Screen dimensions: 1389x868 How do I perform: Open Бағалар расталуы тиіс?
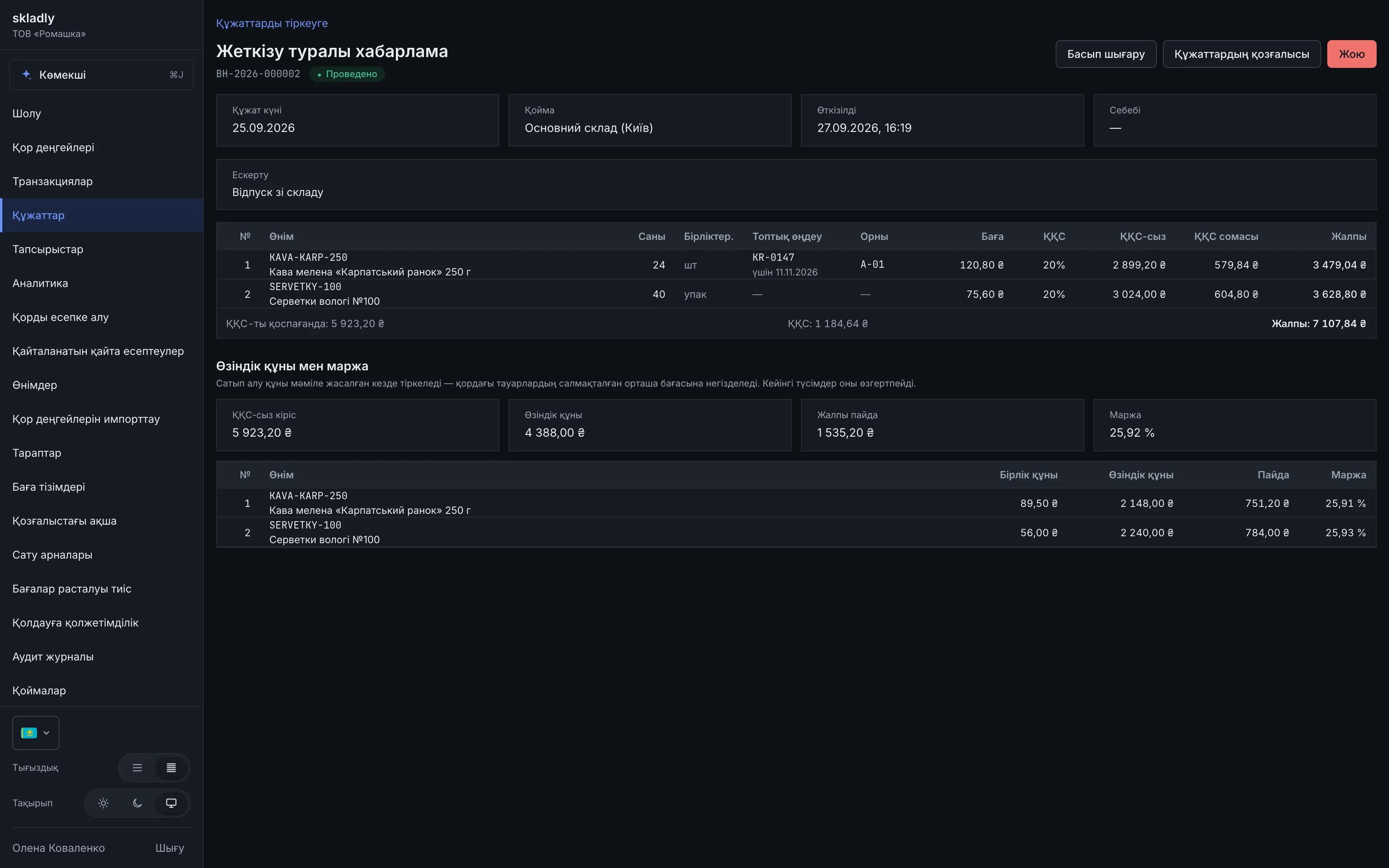[x=101, y=588]
